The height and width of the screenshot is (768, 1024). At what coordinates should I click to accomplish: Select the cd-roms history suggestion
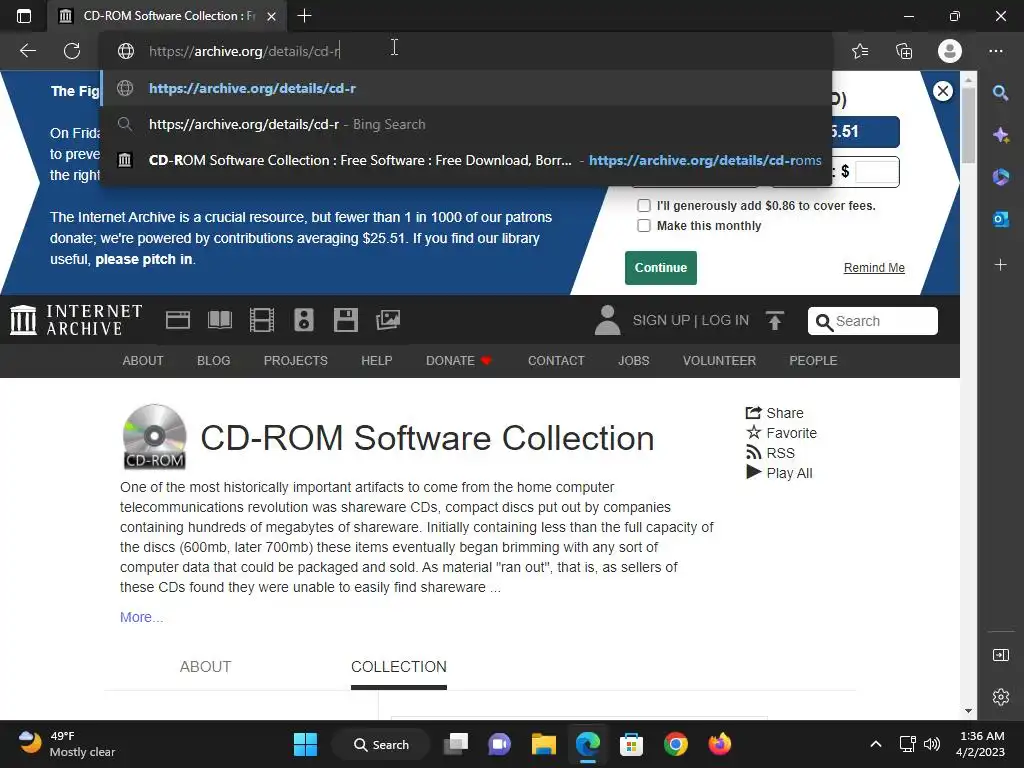(466, 160)
